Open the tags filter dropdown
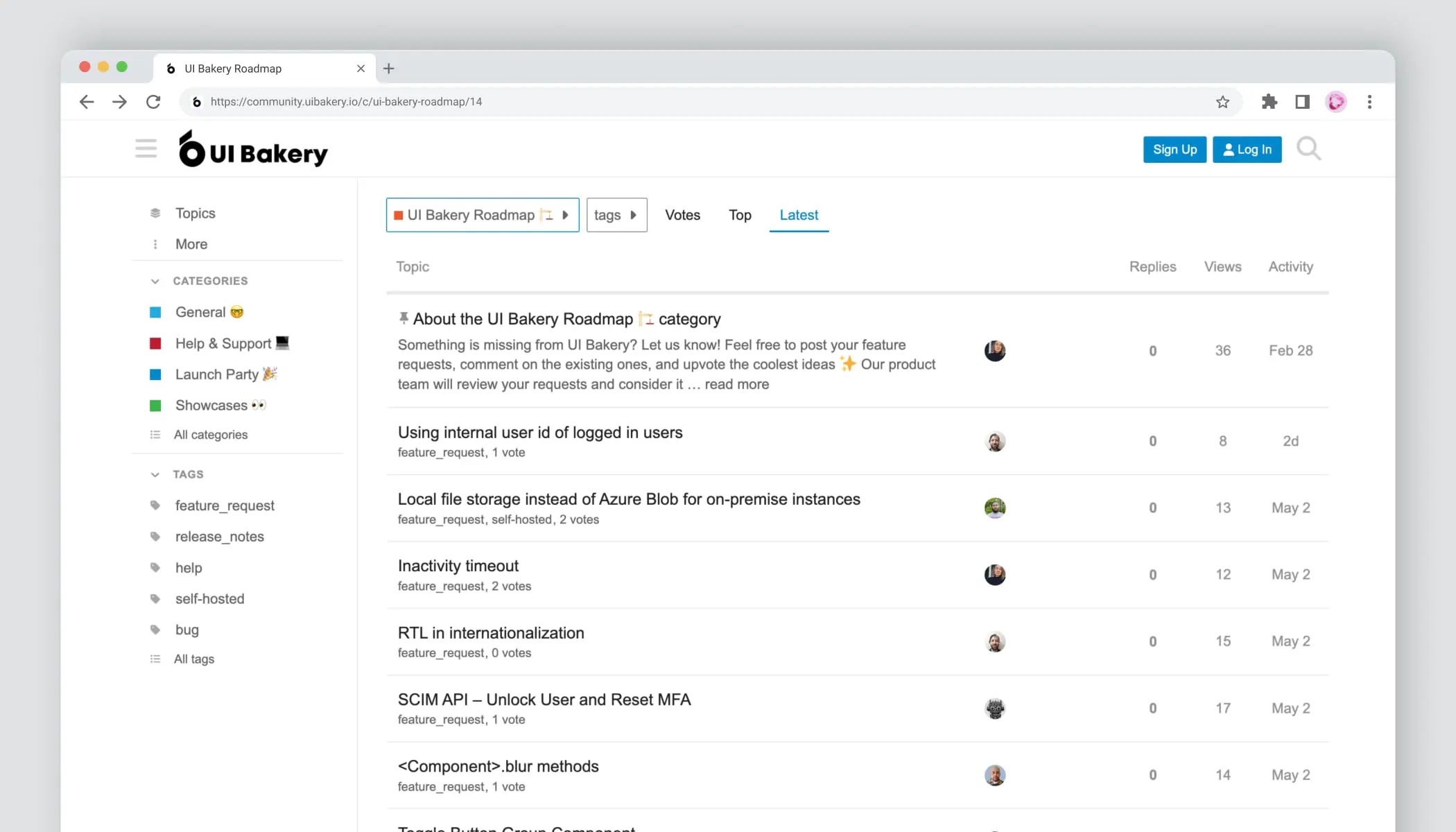Image resolution: width=1456 pixels, height=832 pixels. [x=616, y=215]
